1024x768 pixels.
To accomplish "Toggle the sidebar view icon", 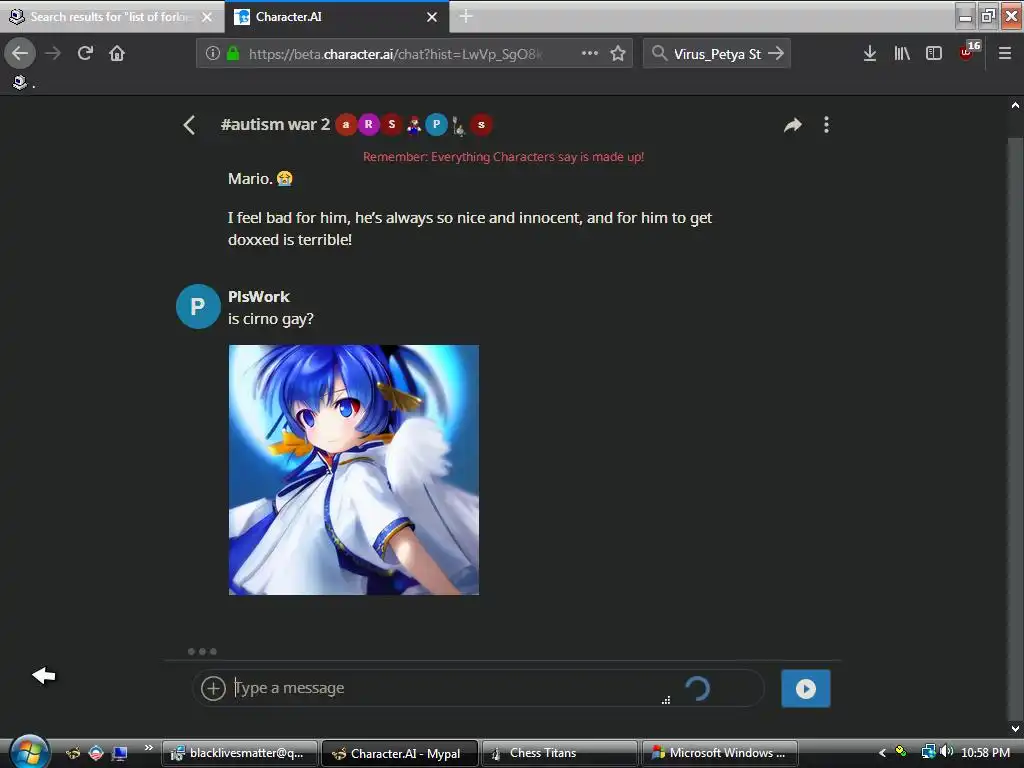I will (934, 54).
